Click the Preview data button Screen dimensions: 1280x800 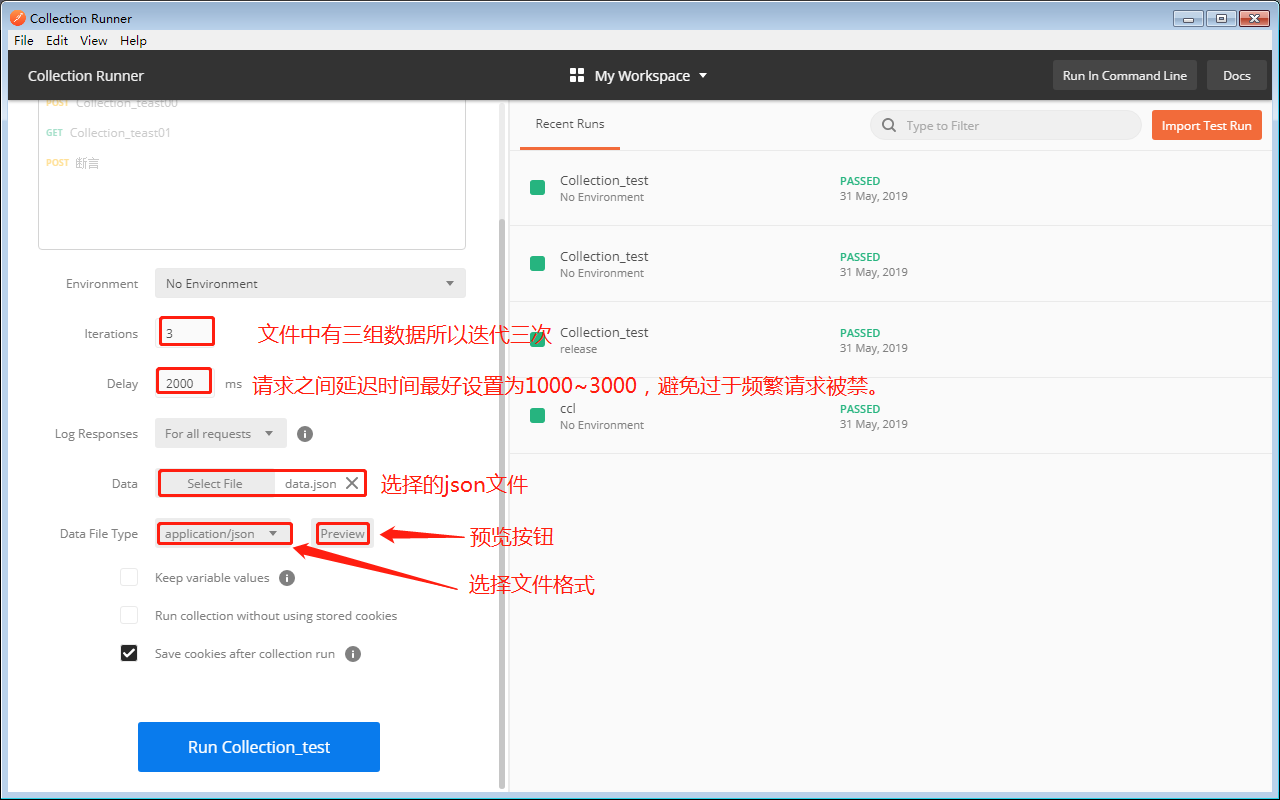pos(343,534)
